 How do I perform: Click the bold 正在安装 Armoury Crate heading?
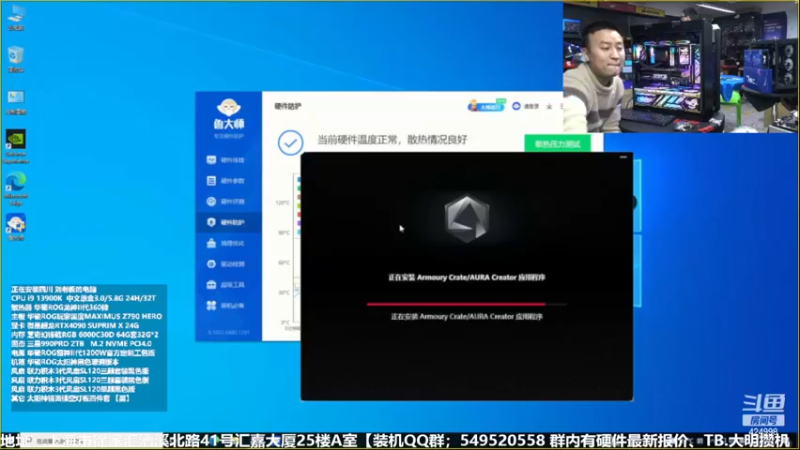466,278
